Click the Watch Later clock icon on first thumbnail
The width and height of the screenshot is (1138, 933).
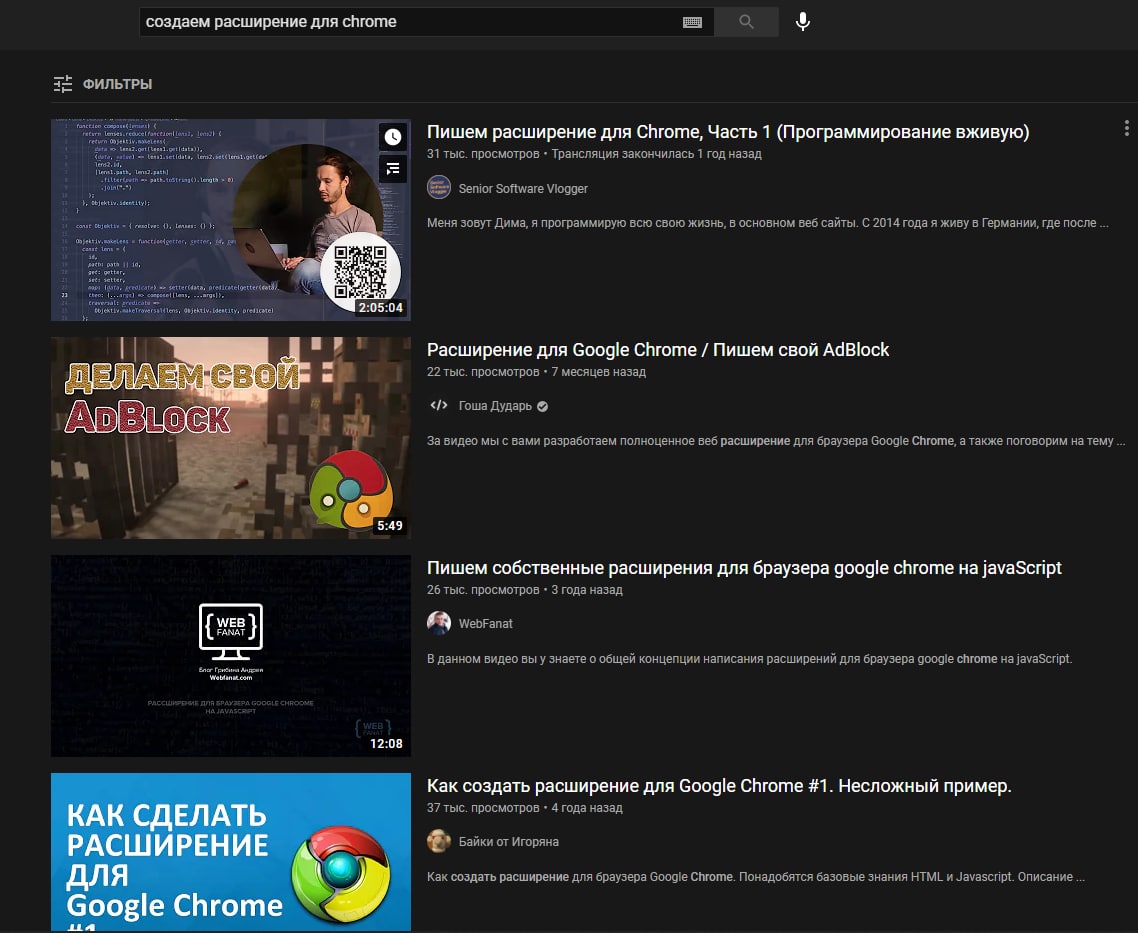click(x=393, y=136)
